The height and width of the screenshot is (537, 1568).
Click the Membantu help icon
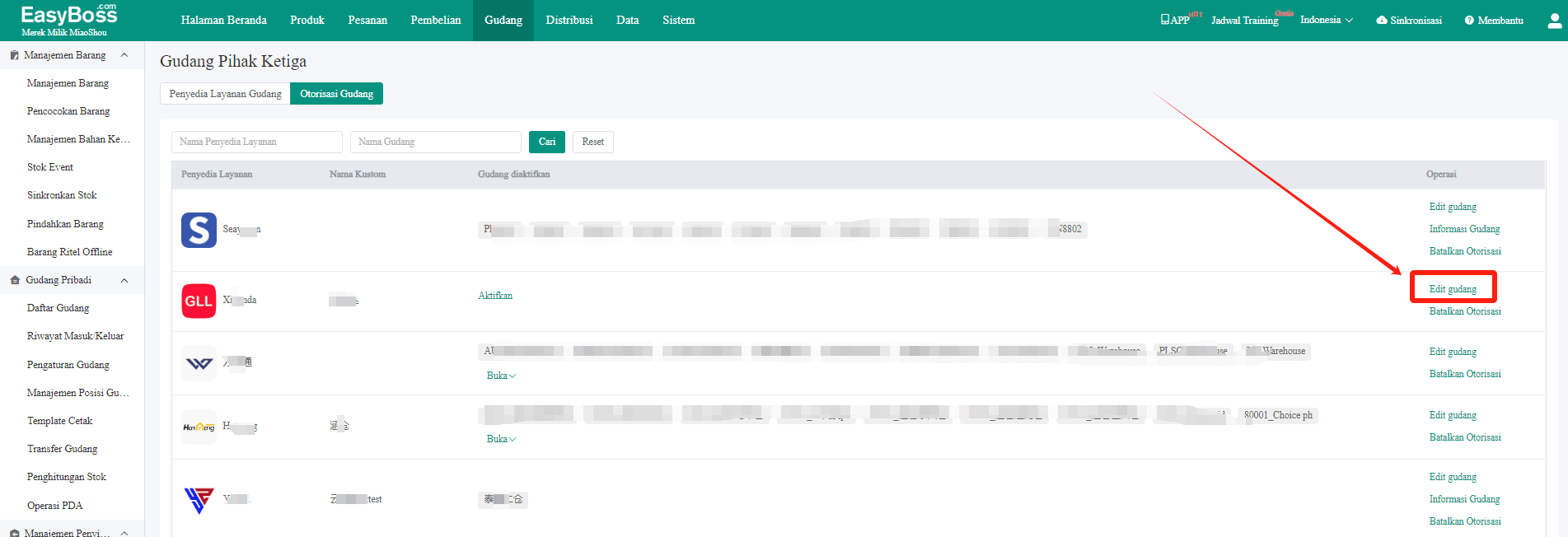click(x=1469, y=21)
